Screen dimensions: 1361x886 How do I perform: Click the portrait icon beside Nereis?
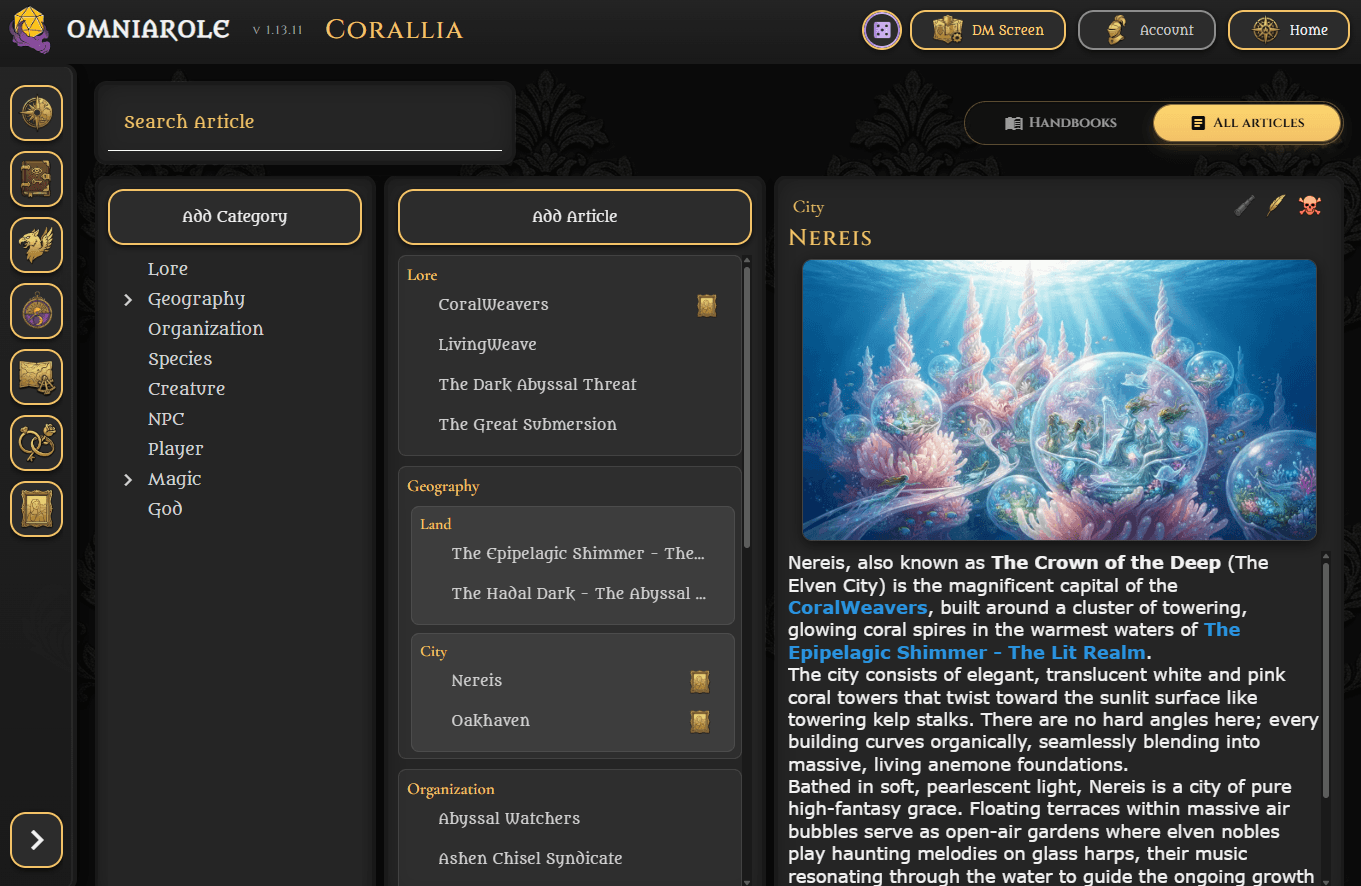(700, 682)
